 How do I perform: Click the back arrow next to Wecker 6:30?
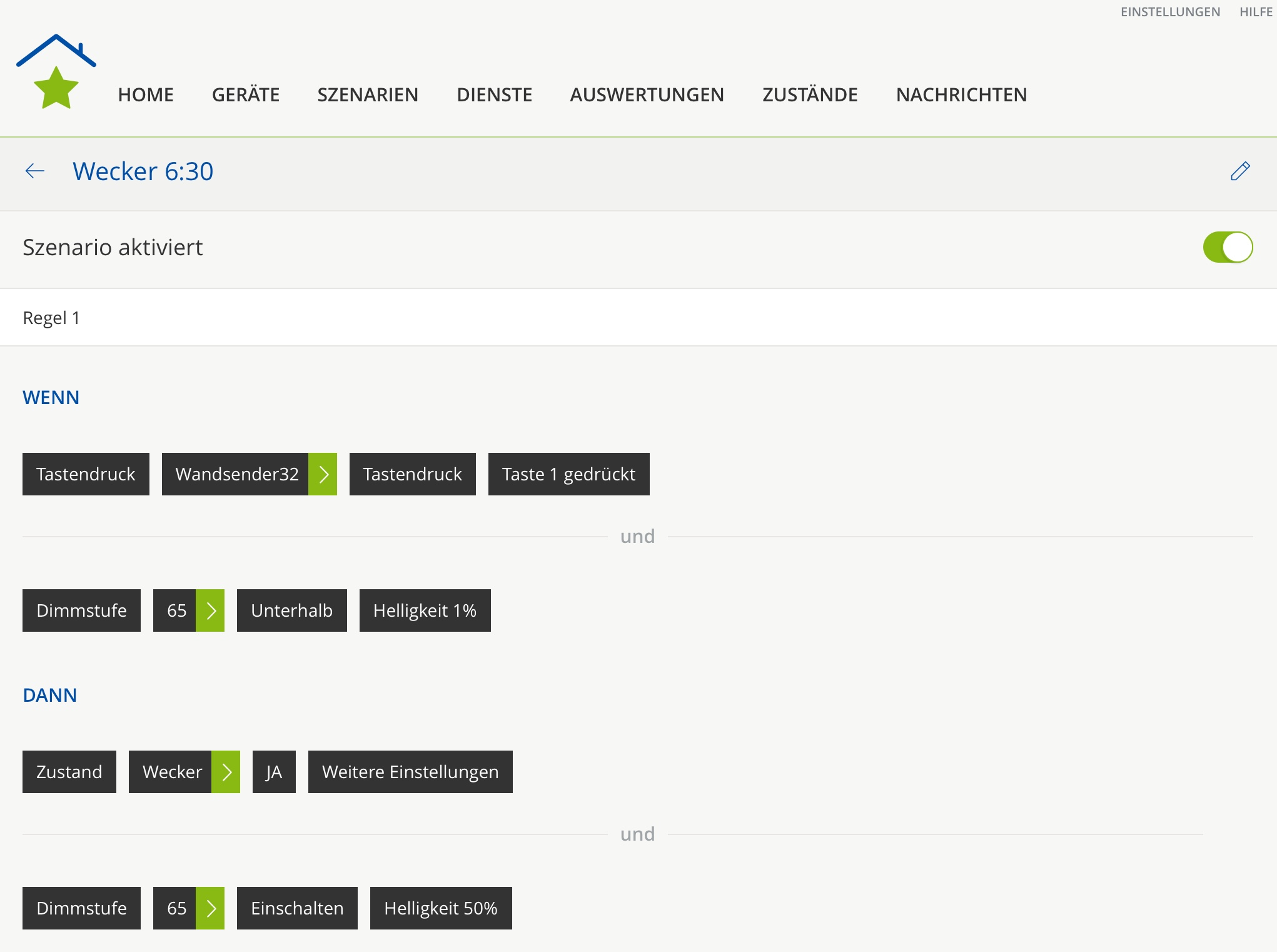[35, 171]
